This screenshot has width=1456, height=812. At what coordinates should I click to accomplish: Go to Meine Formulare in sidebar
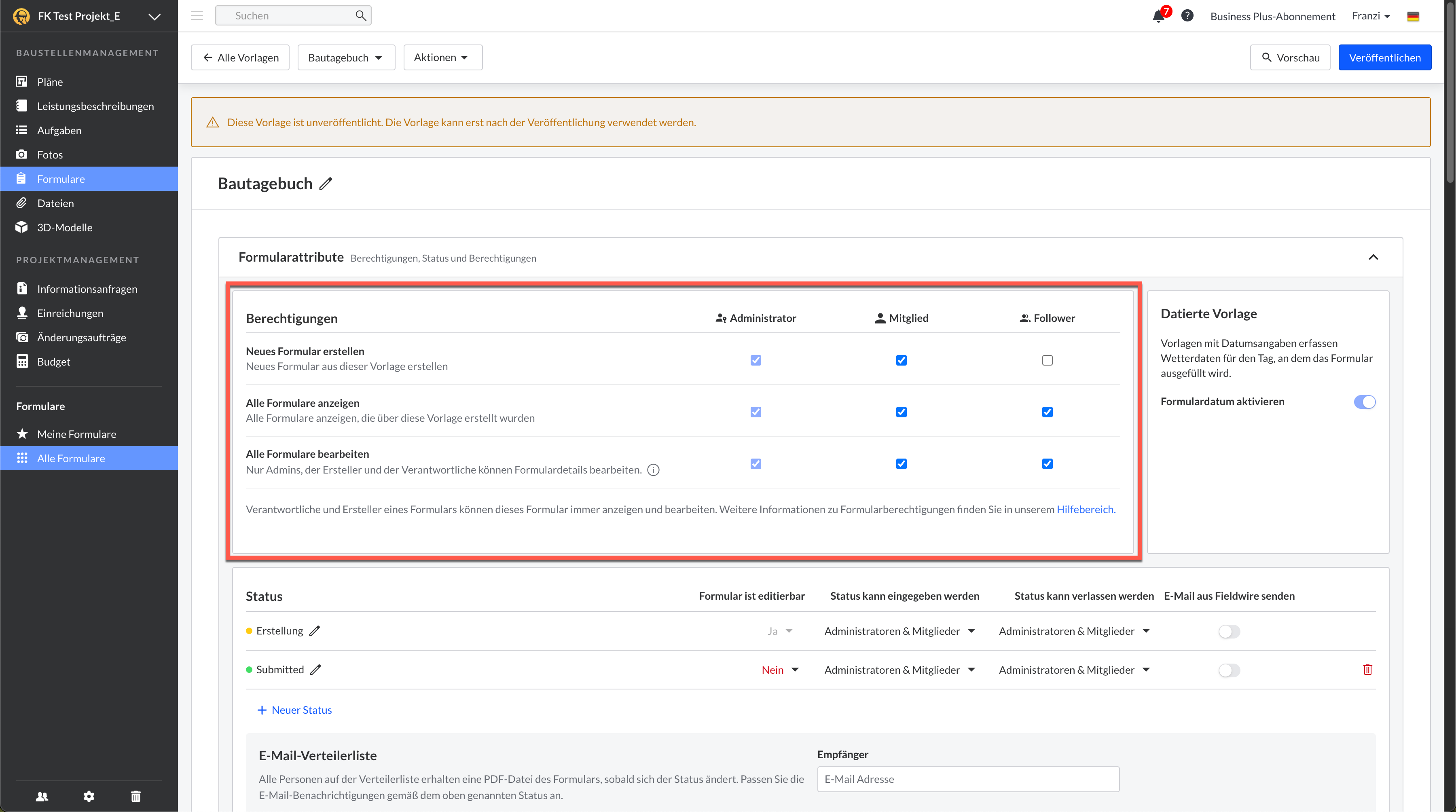76,434
